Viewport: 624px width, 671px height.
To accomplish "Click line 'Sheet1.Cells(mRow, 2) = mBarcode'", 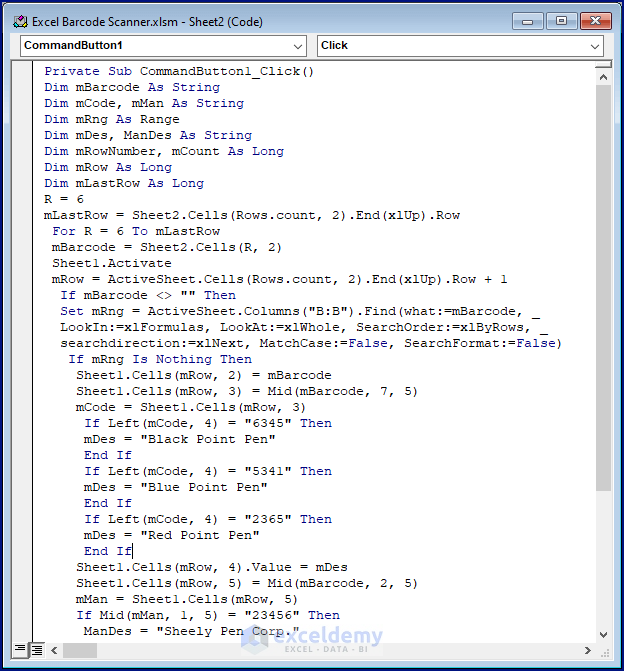I will [x=204, y=375].
